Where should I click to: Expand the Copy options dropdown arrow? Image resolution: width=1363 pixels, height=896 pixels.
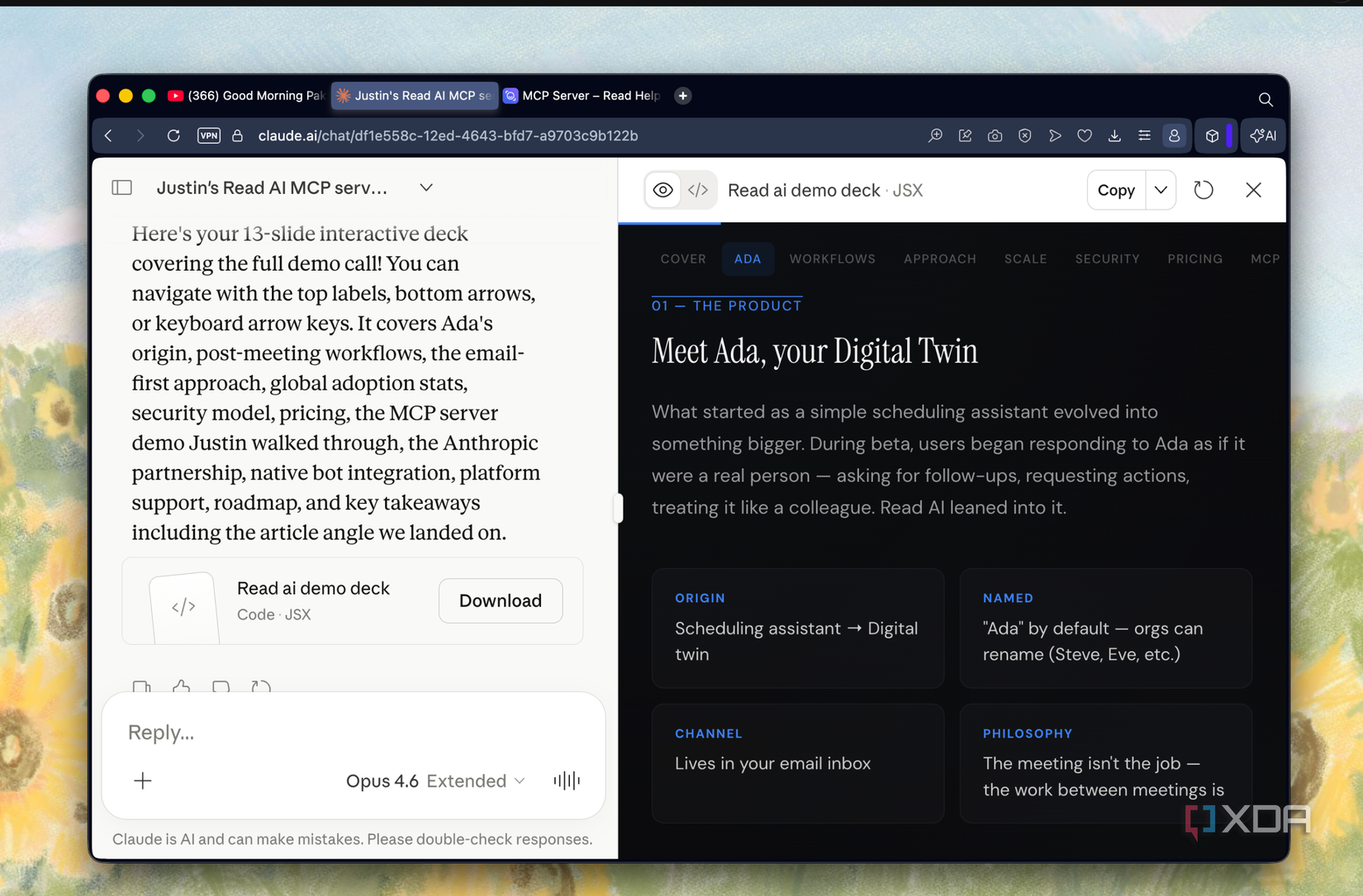(1161, 190)
